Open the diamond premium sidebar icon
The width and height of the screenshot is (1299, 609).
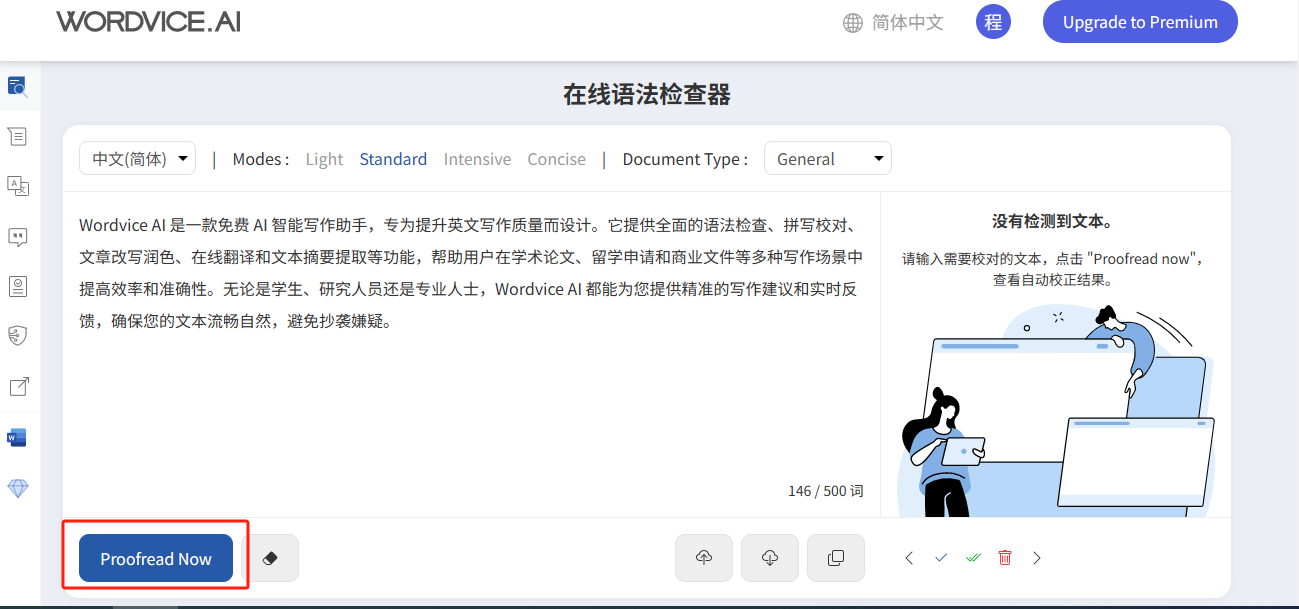(18, 488)
